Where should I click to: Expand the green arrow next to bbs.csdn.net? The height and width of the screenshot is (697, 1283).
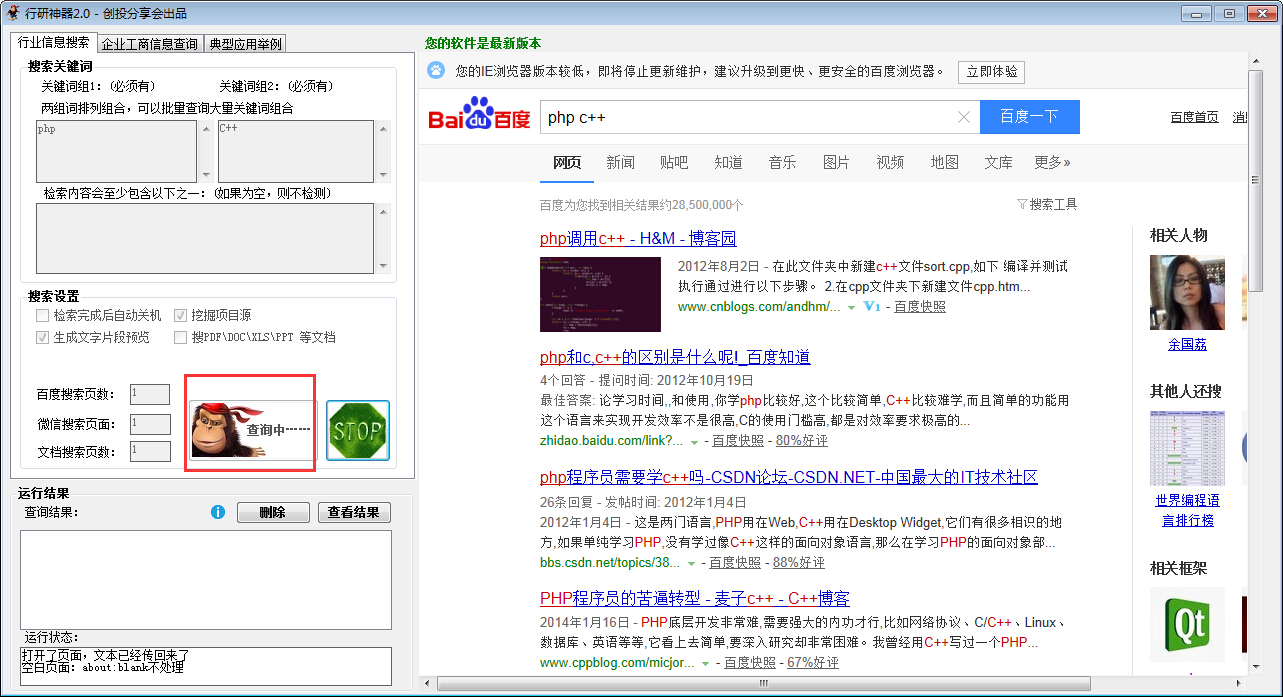[x=692, y=564]
